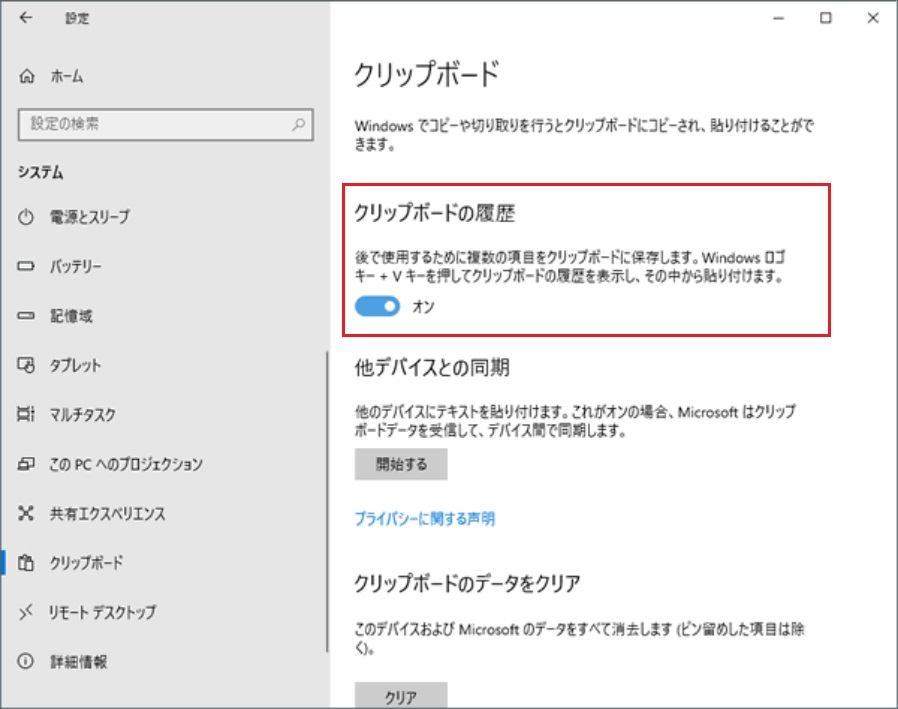Click the クリップボードの履歴 heading
This screenshot has height=709, width=898.
pyautogui.click(x=435, y=213)
